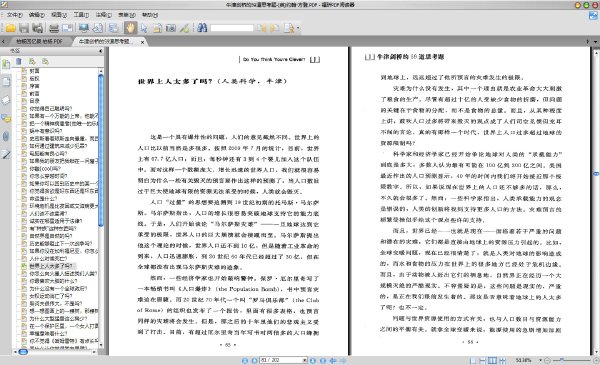This screenshot has height=365, width=600.
Task: Switch to the first PDF document tab
Action: (x=39, y=41)
